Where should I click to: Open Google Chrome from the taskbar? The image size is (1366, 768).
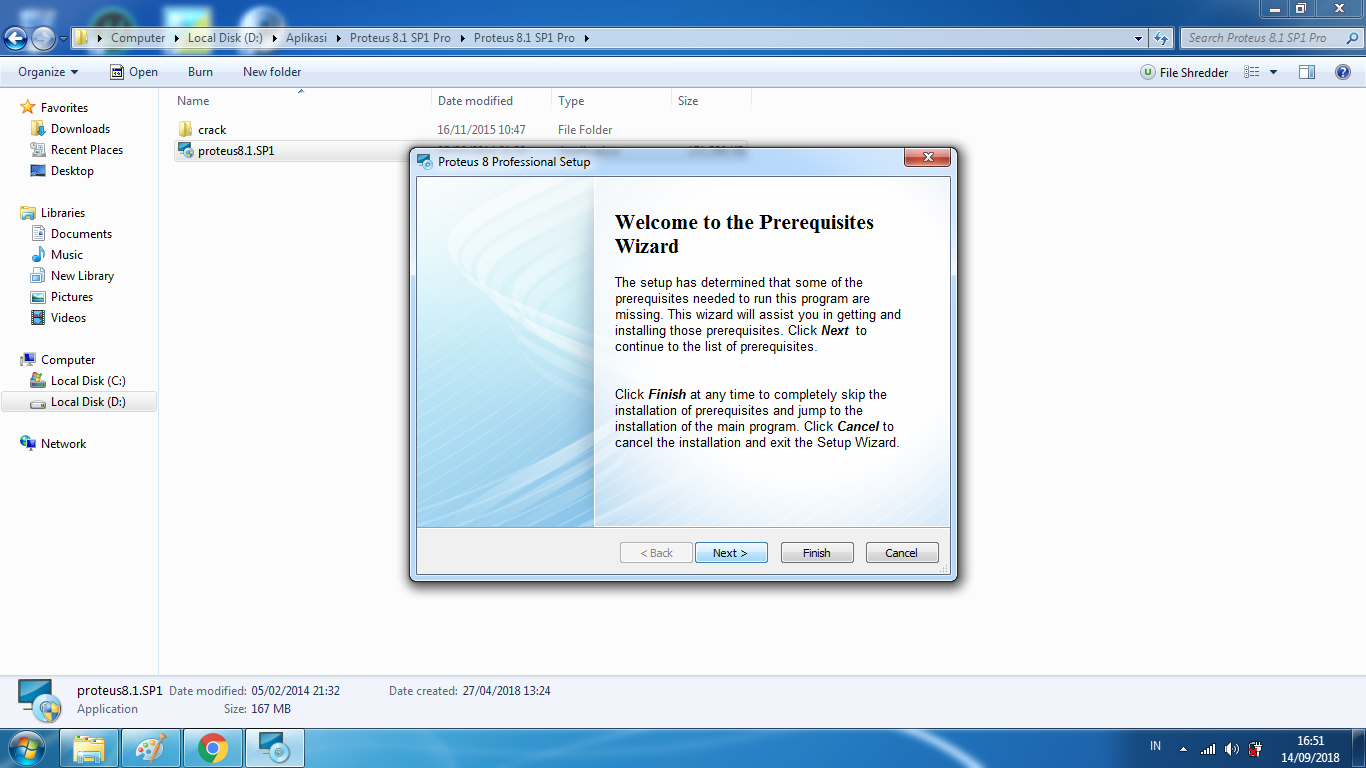212,748
